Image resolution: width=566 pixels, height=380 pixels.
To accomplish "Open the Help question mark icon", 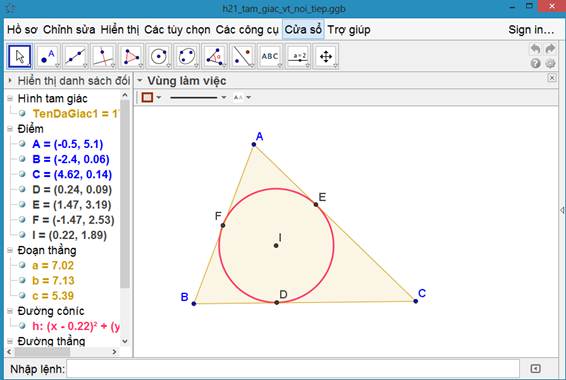I will tap(535, 64).
